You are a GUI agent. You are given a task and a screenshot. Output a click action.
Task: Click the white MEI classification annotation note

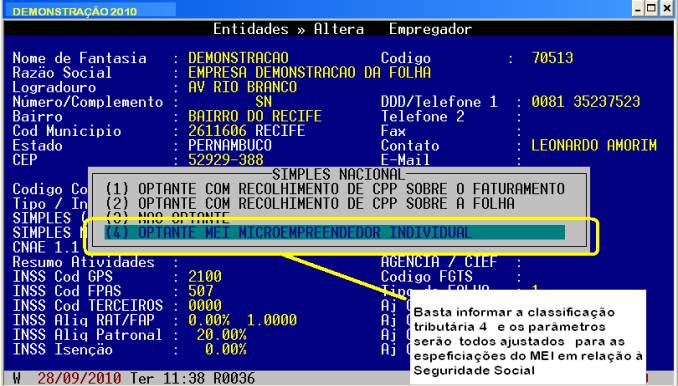point(528,338)
